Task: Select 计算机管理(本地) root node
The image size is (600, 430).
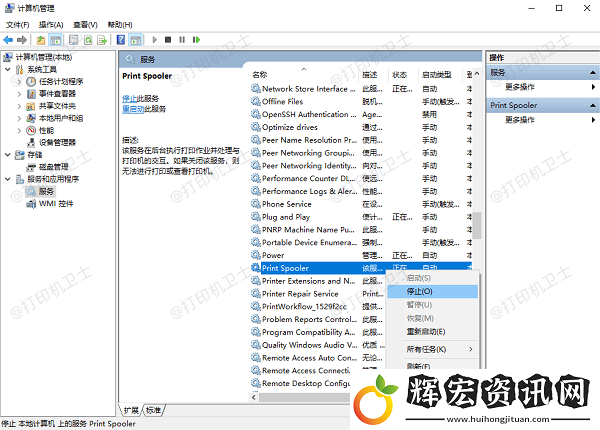Action: pos(44,57)
